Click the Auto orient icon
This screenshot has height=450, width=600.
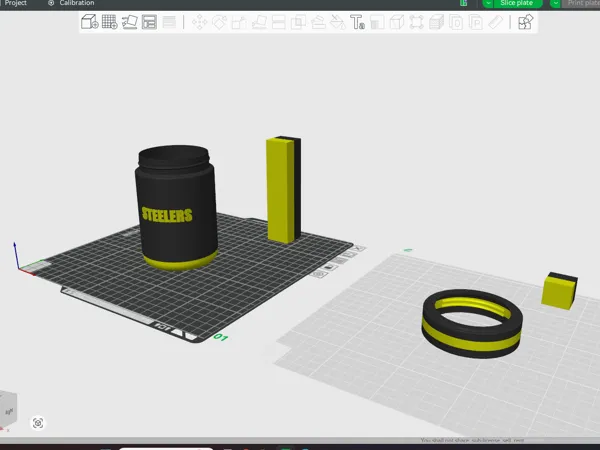pyautogui.click(x=129, y=22)
